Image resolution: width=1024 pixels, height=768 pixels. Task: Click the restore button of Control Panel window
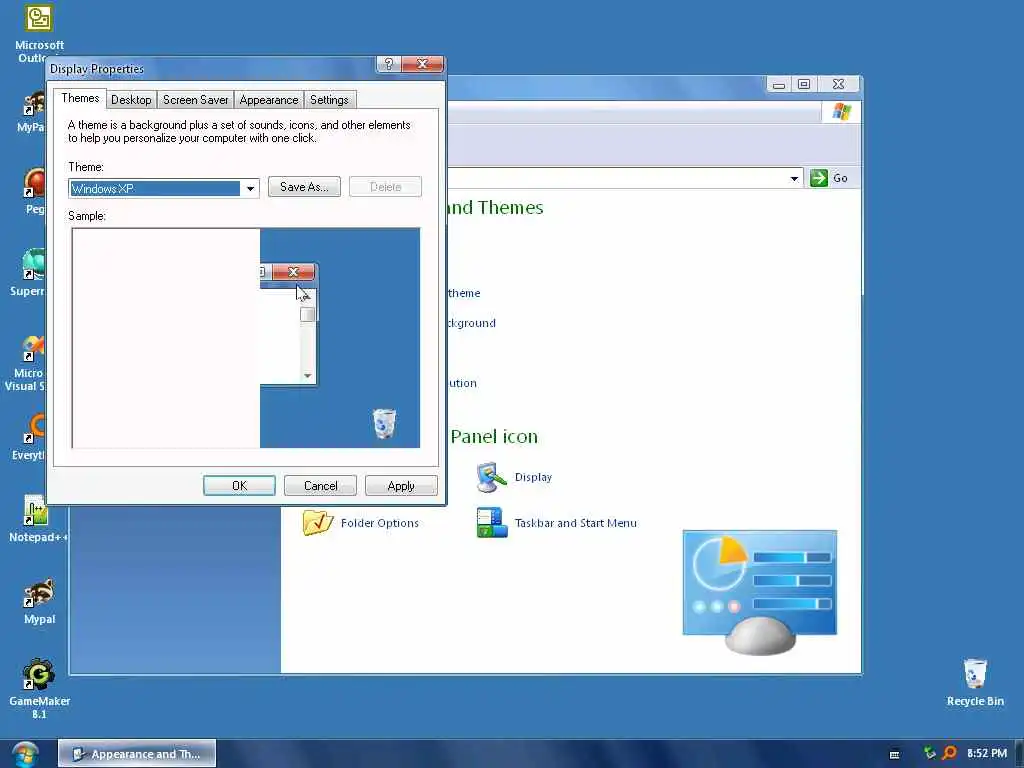(x=804, y=84)
